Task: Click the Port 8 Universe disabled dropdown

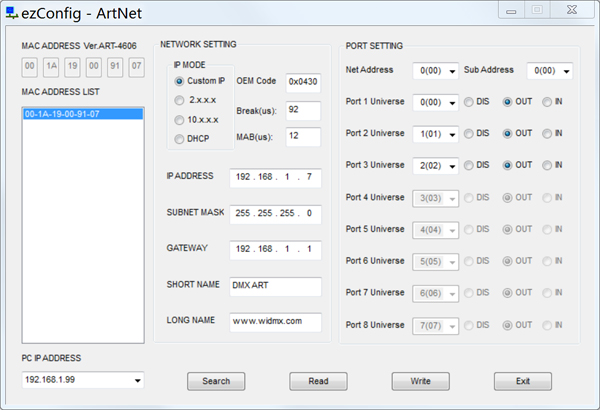Action: click(435, 326)
